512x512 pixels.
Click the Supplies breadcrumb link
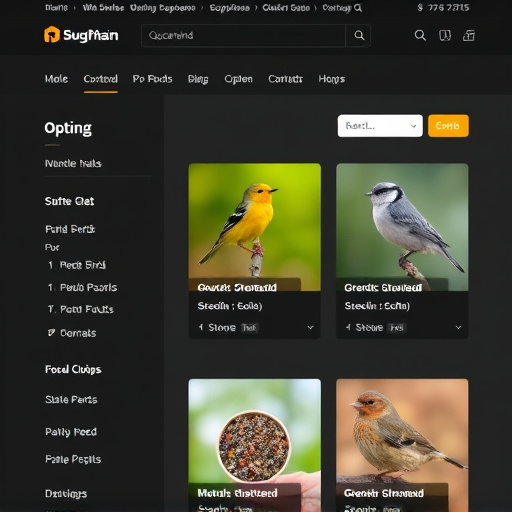pos(229,8)
